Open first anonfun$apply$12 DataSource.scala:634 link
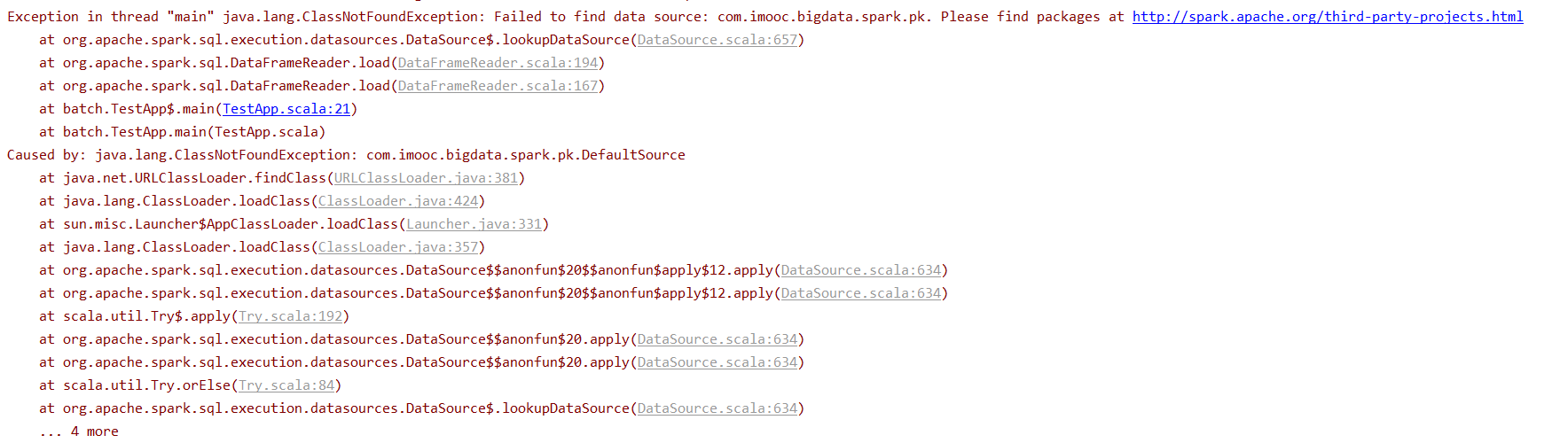1568x443 pixels. 861,270
